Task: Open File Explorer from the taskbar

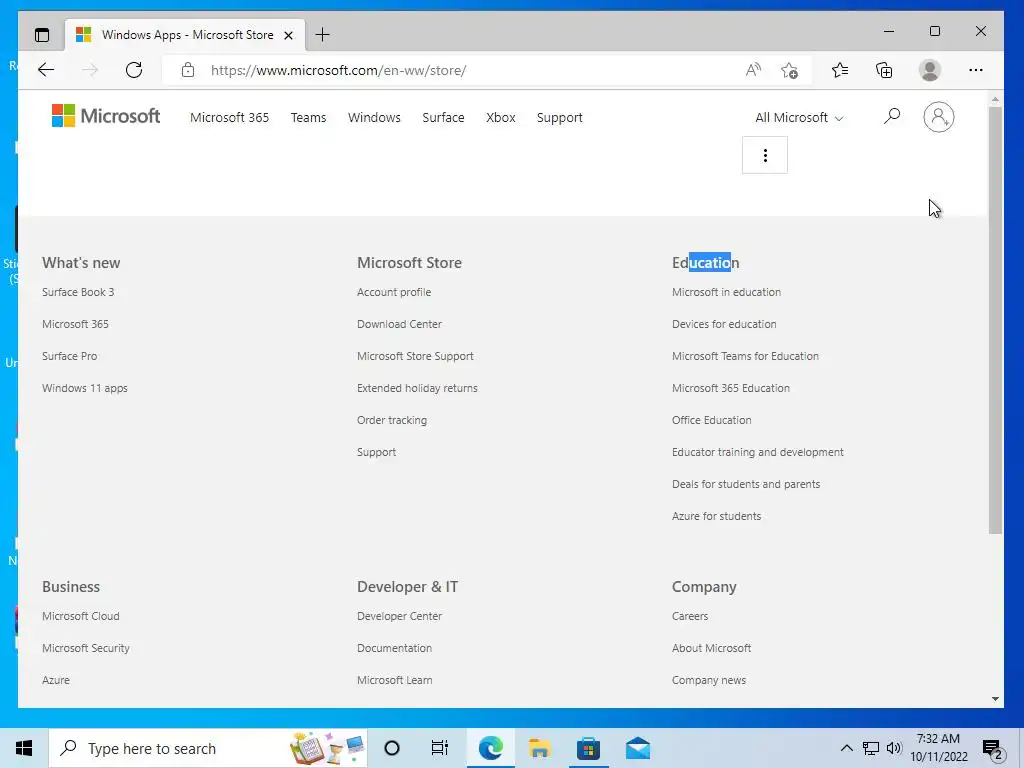Action: [x=539, y=748]
